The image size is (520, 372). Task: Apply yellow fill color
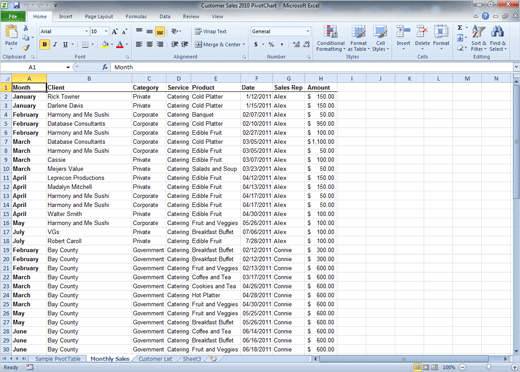[x=105, y=44]
